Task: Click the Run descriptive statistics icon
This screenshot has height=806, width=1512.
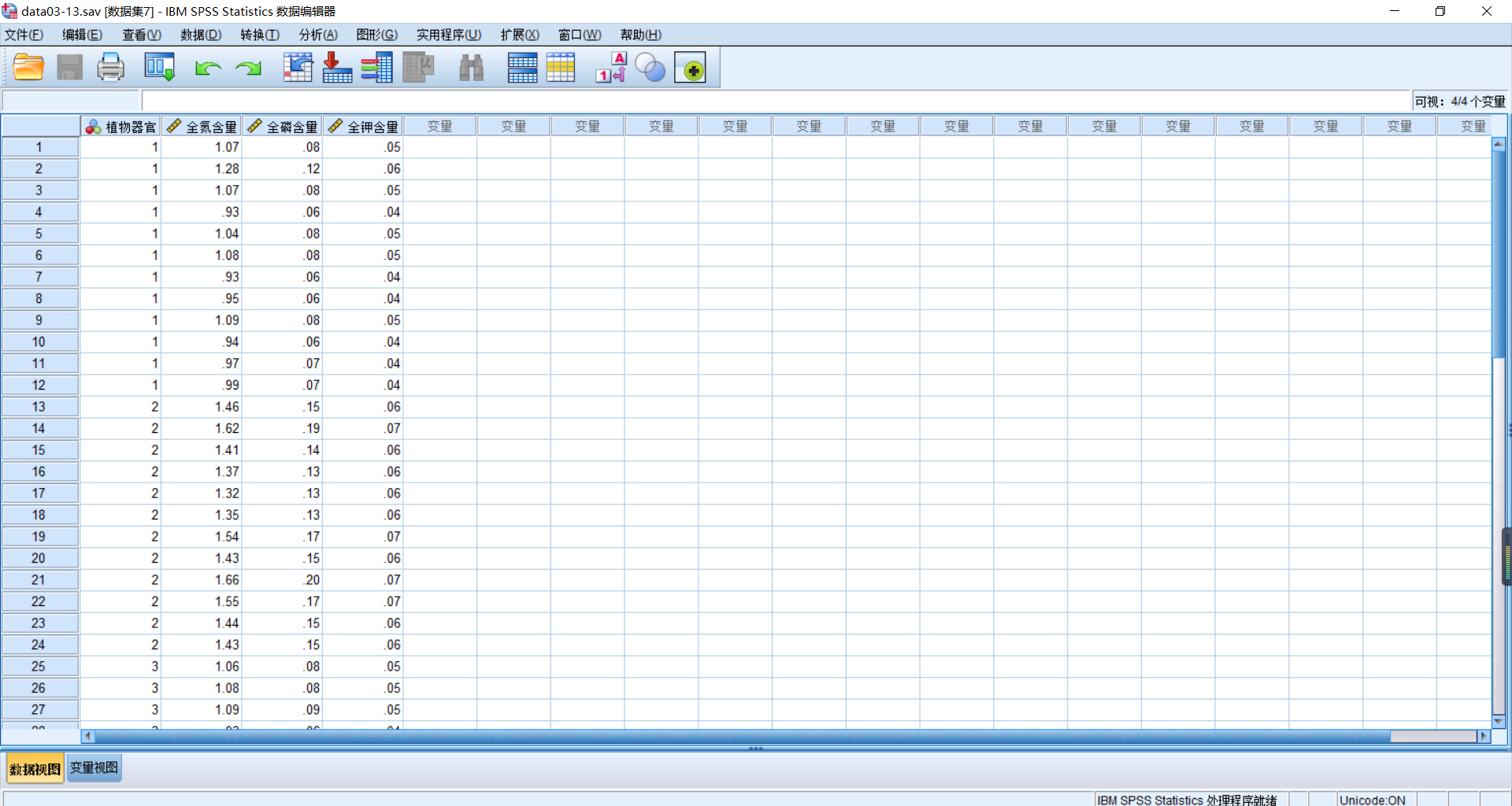Action: [x=418, y=68]
